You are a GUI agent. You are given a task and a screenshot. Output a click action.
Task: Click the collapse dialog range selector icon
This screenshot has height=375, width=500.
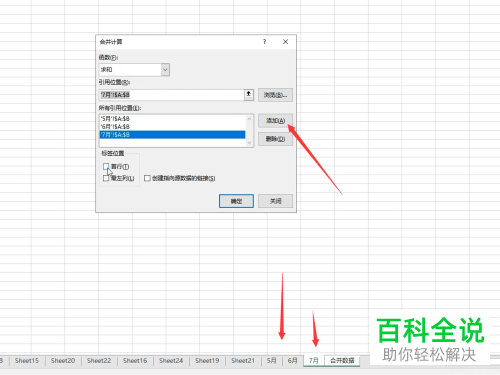pos(249,95)
